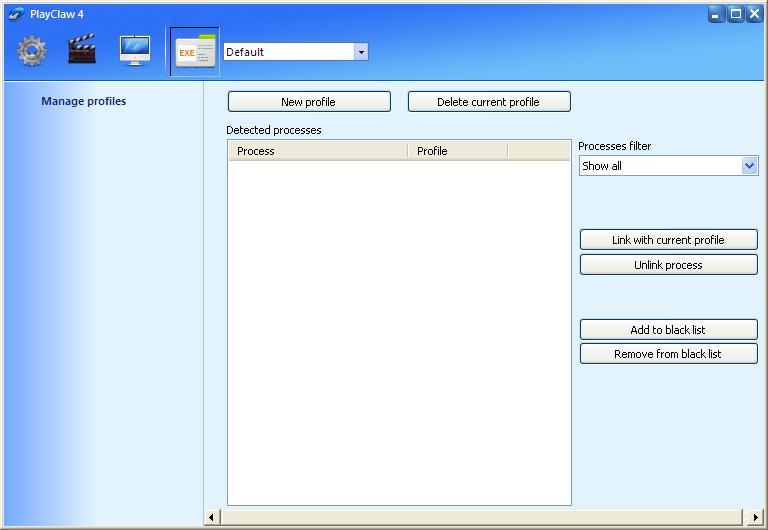Click horizontal scrollbar right arrow
768x530 pixels.
pos(756,517)
